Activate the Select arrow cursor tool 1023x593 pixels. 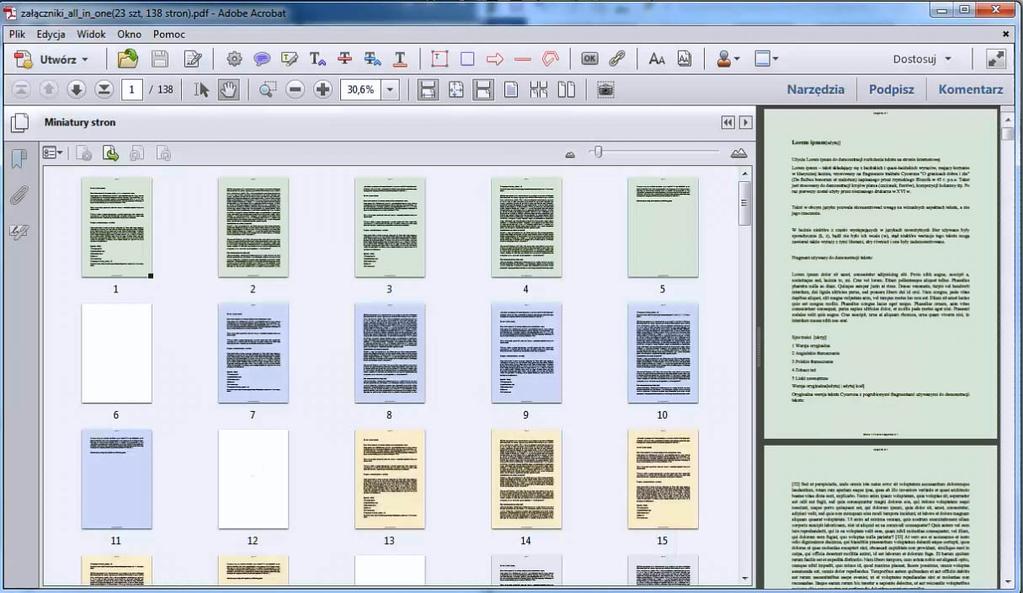pos(201,89)
